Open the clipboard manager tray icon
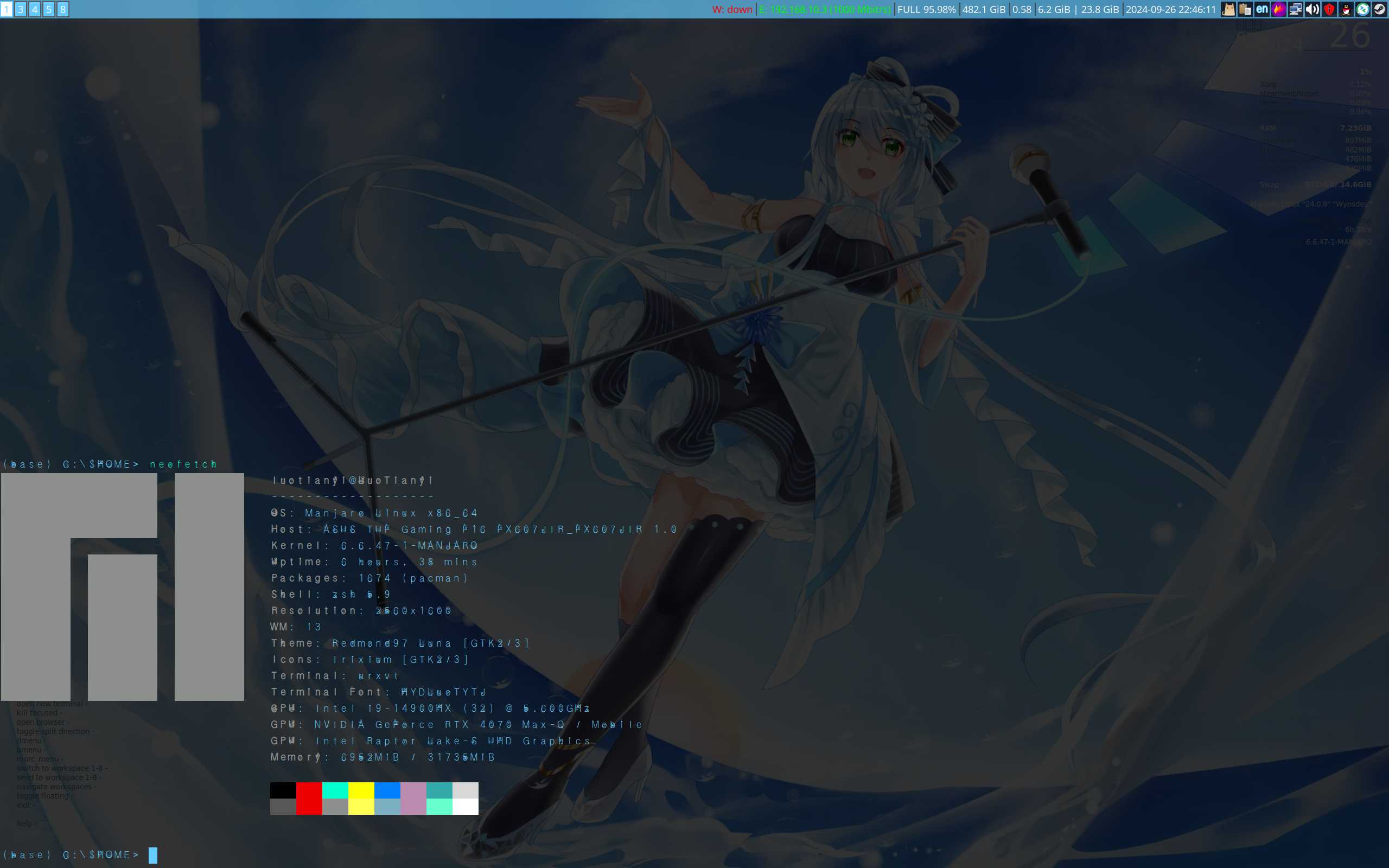 [x=1245, y=9]
